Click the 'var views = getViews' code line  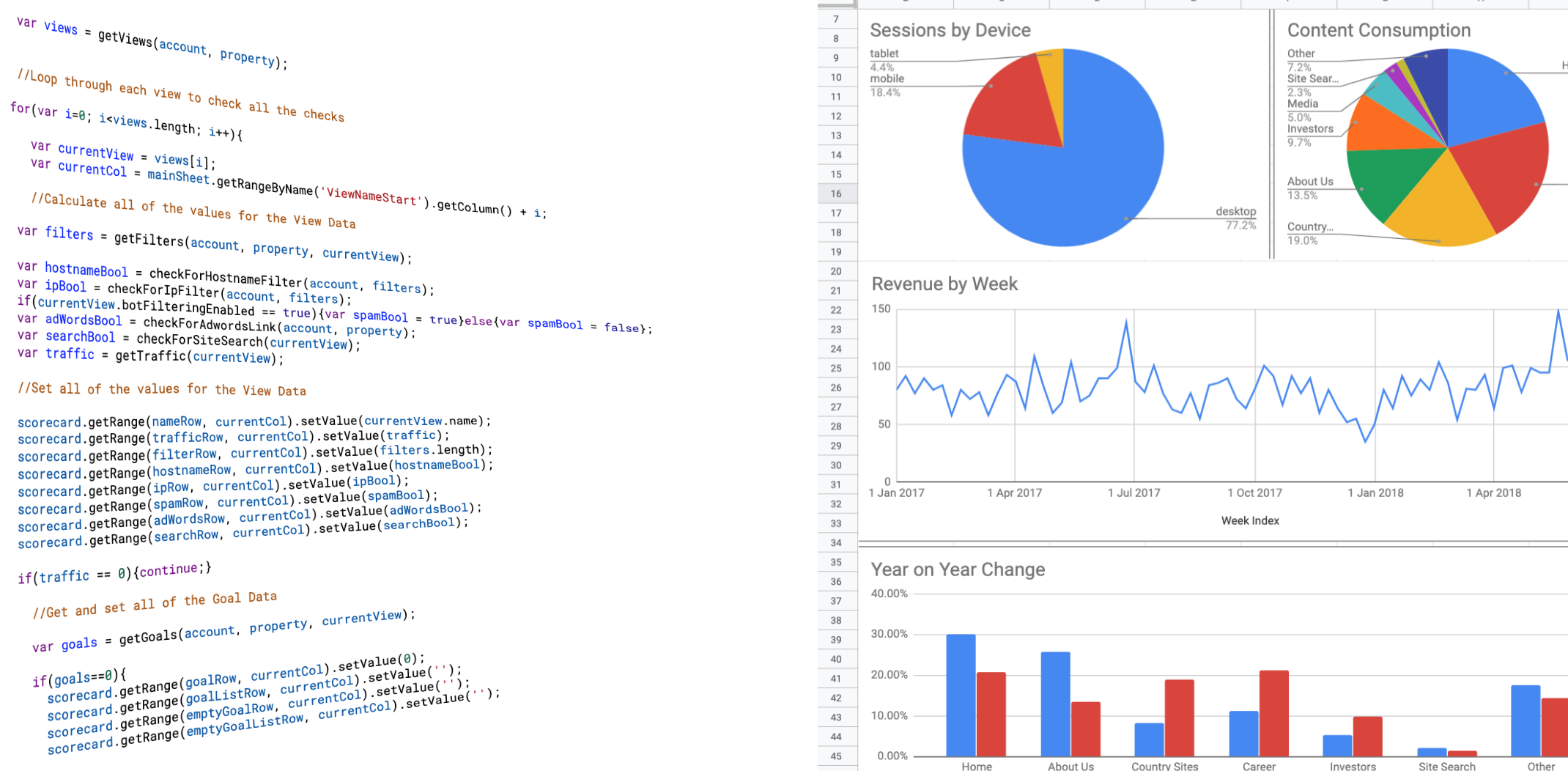pyautogui.click(x=152, y=43)
